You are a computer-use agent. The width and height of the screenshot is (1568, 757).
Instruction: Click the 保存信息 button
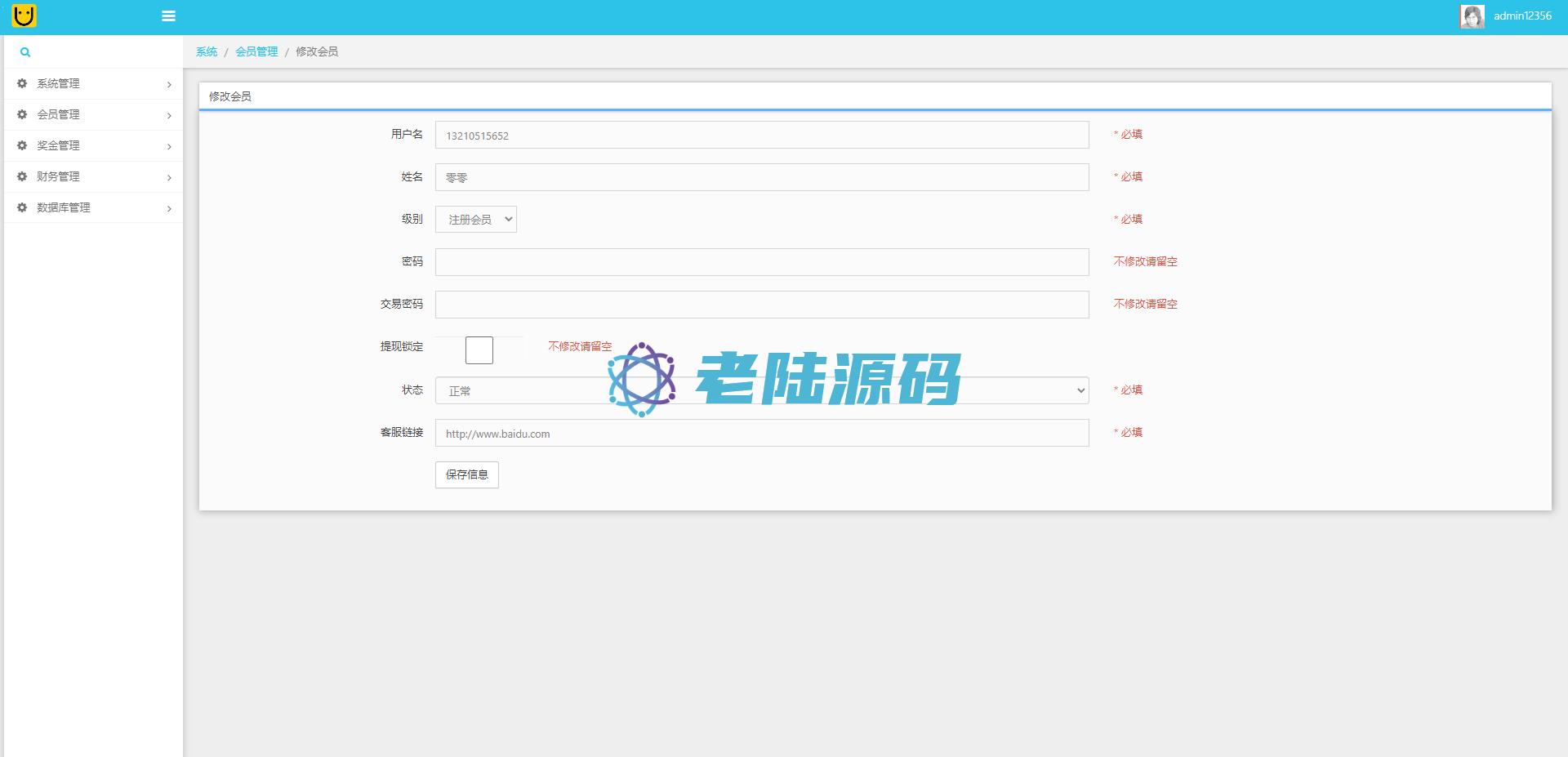(x=466, y=474)
